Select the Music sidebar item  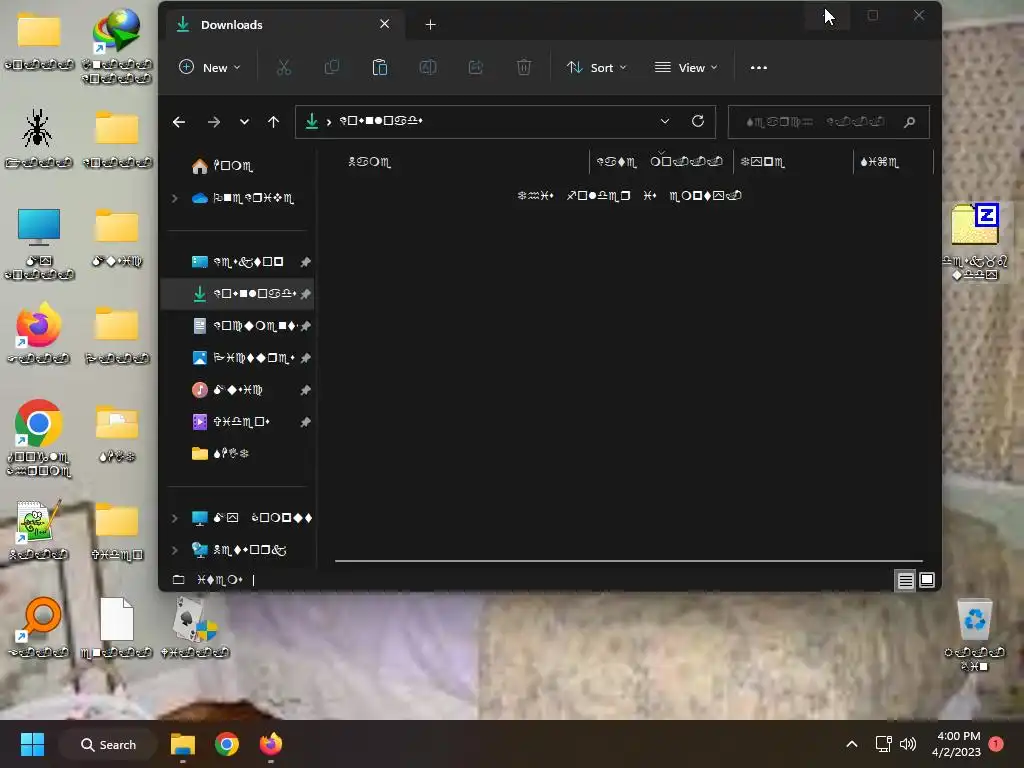point(227,390)
